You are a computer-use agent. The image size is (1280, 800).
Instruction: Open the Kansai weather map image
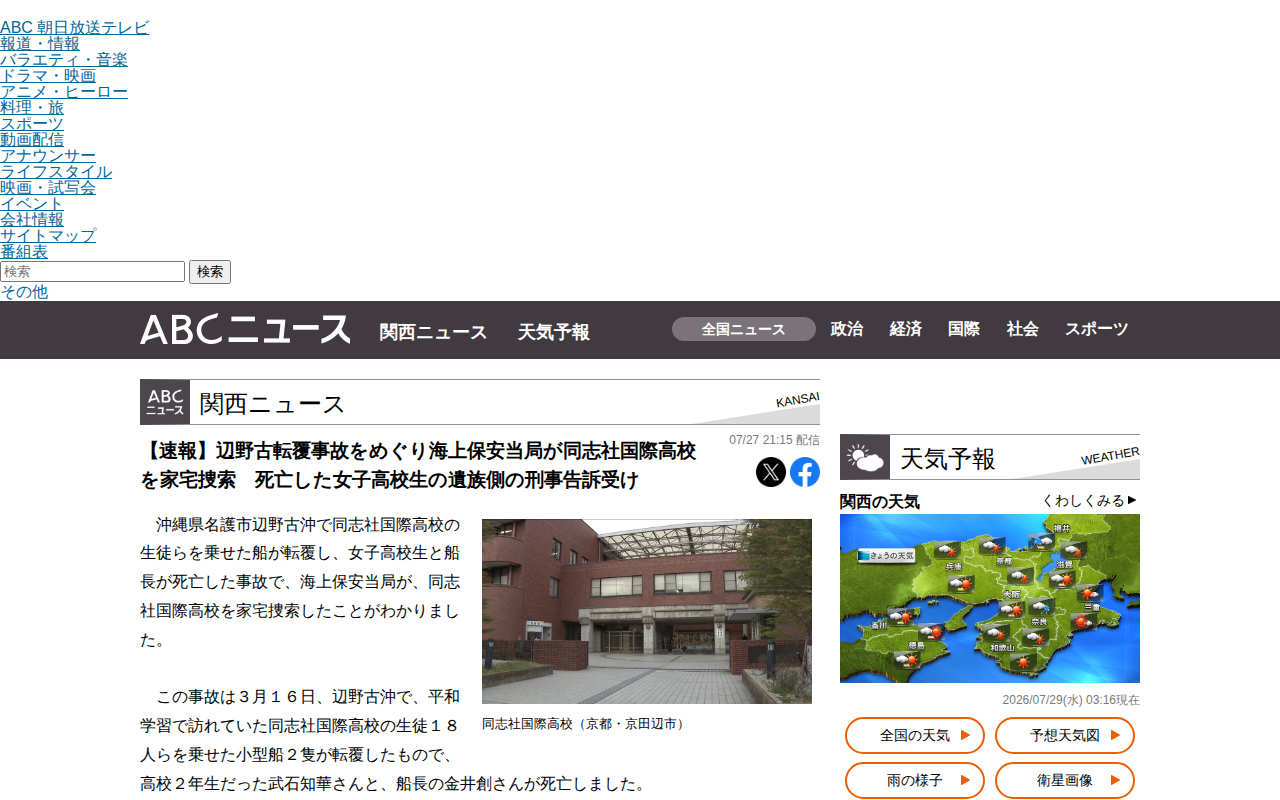990,598
